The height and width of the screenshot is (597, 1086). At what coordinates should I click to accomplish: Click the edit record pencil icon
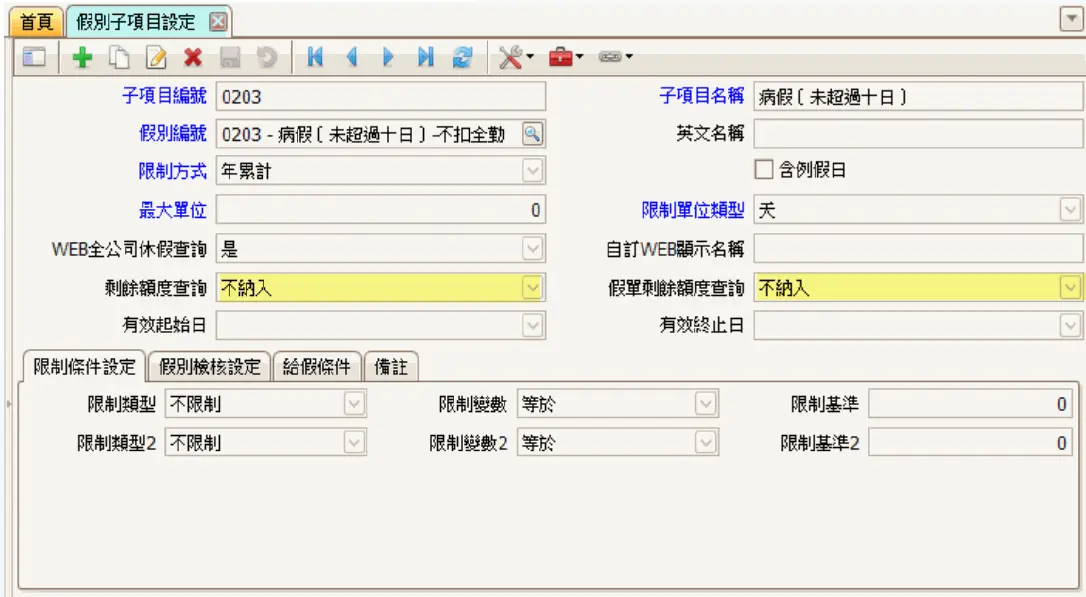(x=156, y=58)
